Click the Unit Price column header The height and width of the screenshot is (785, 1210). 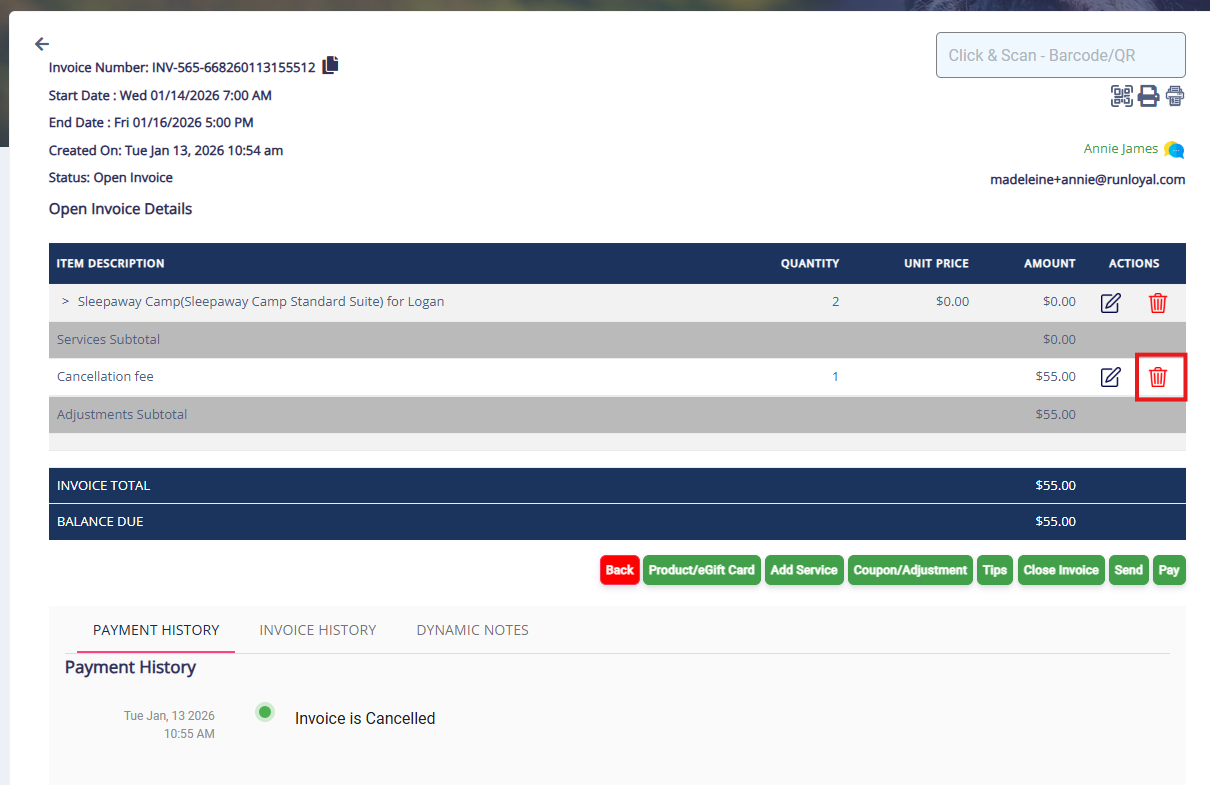[936, 264]
